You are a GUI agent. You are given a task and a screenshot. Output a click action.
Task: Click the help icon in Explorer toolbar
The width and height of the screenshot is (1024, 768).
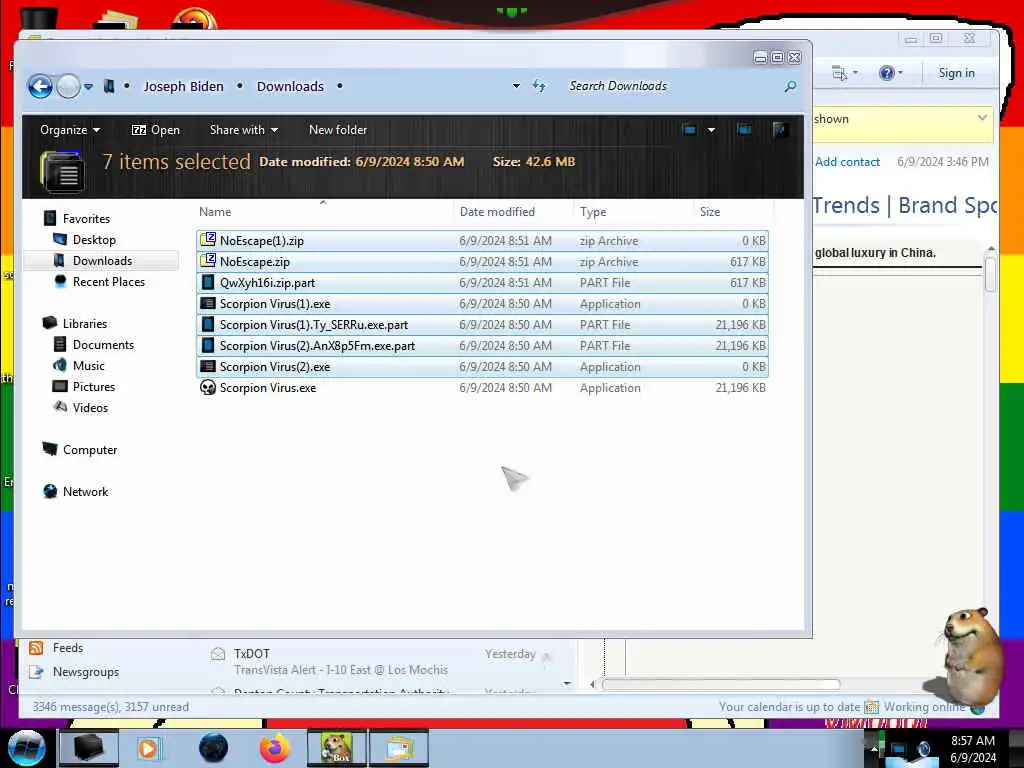(x=780, y=130)
